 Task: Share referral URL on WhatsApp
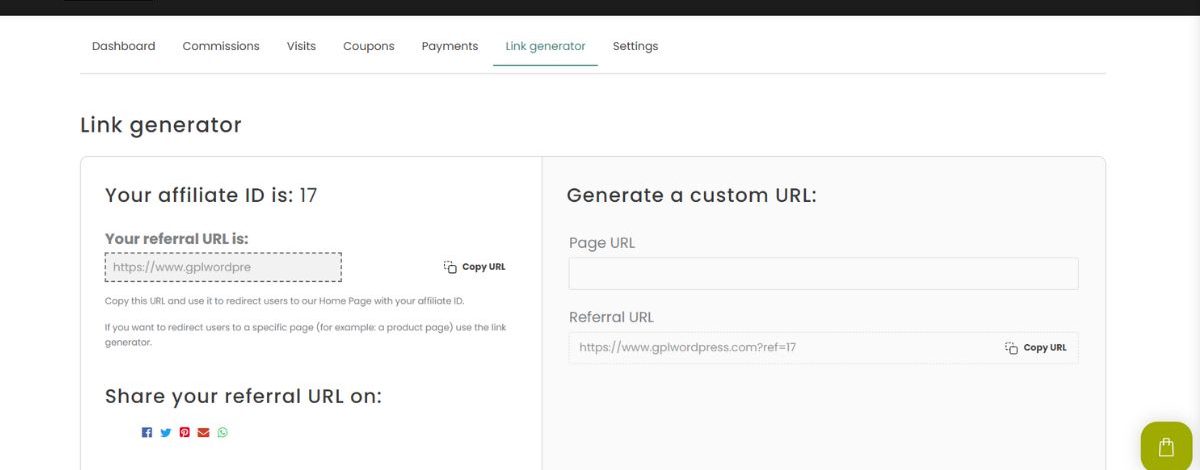click(x=223, y=432)
